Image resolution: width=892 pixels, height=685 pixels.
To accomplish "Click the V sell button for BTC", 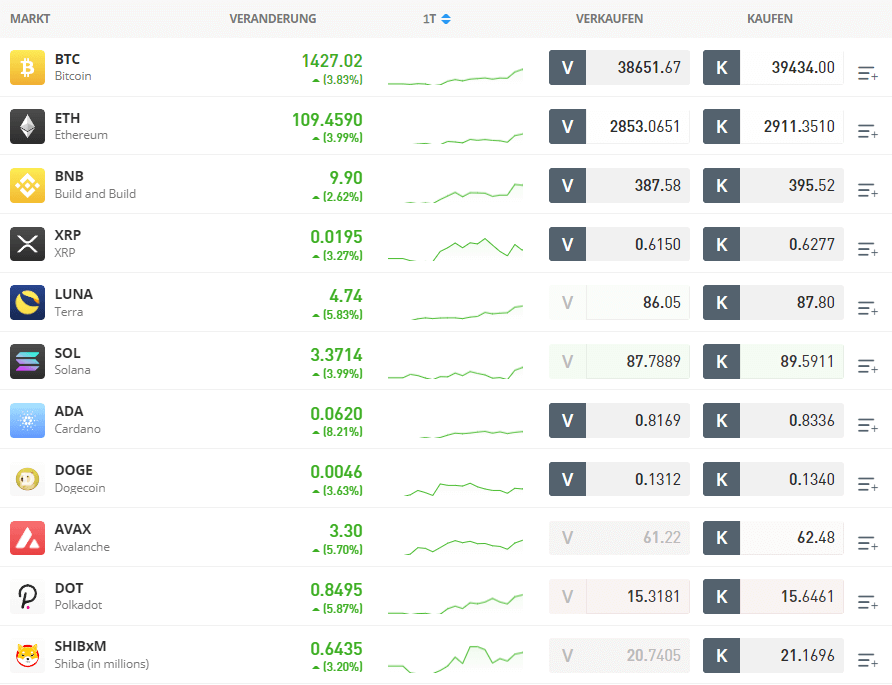I will [x=567, y=68].
